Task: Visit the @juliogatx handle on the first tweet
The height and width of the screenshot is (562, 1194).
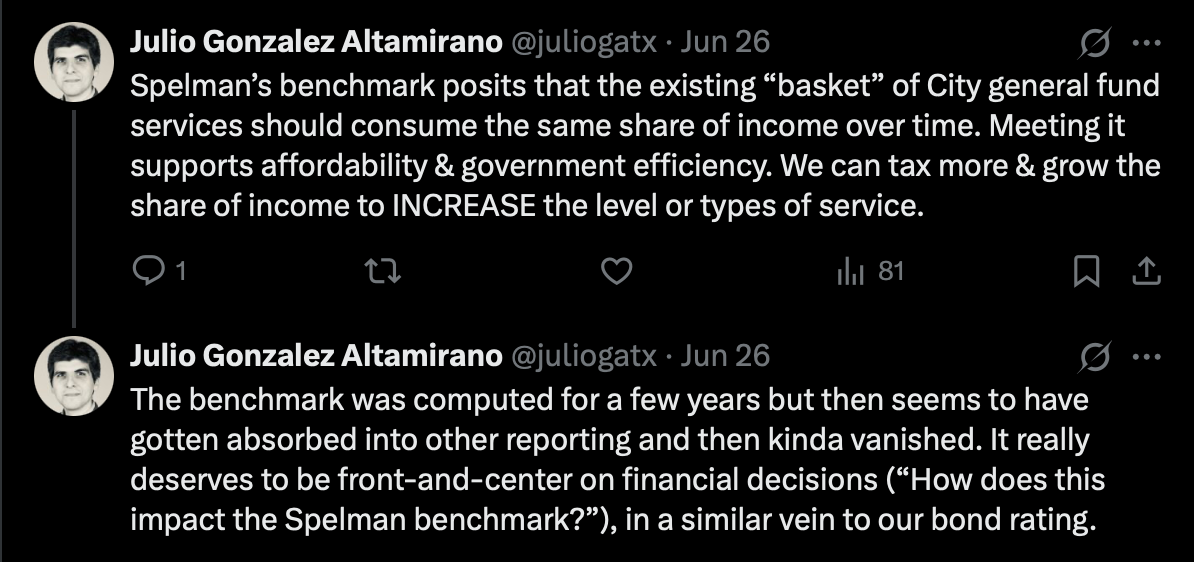Action: 583,42
